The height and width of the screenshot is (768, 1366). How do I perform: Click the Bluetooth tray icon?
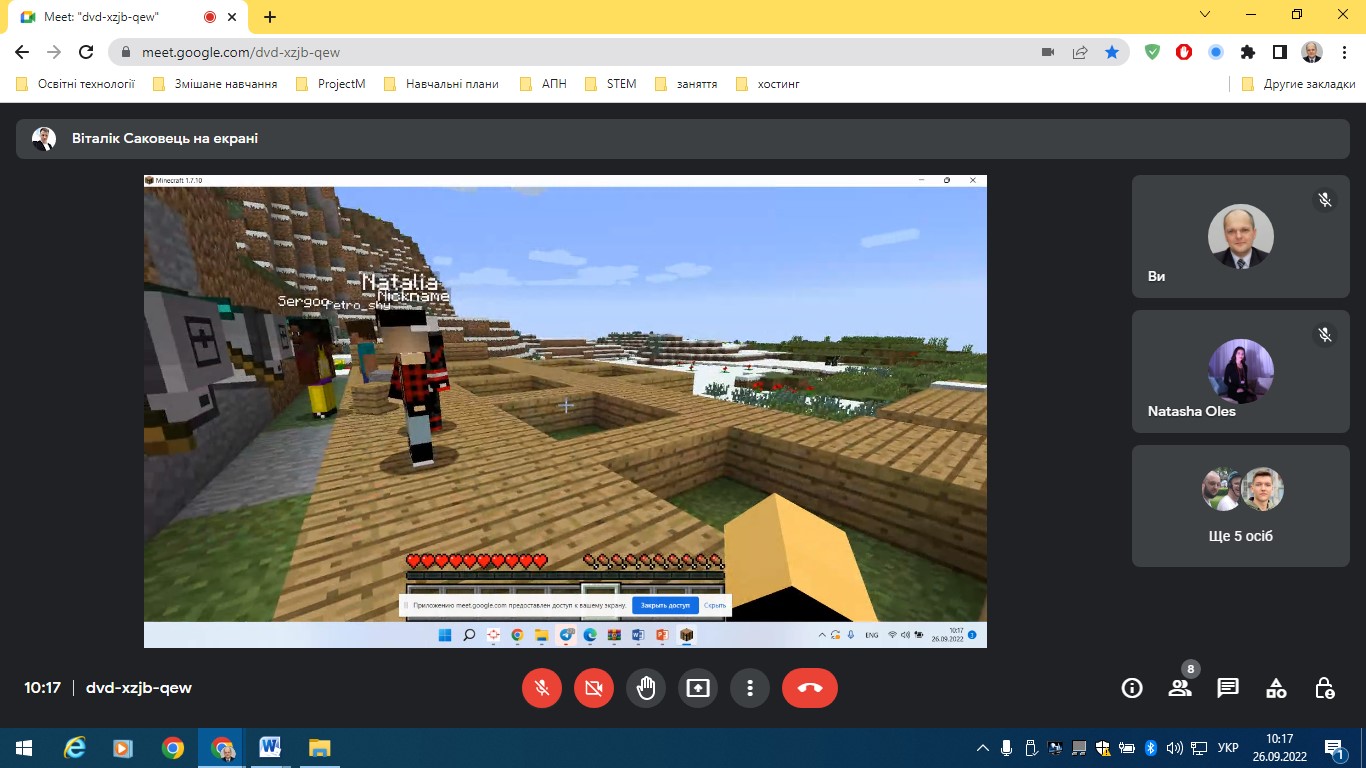[x=1150, y=748]
